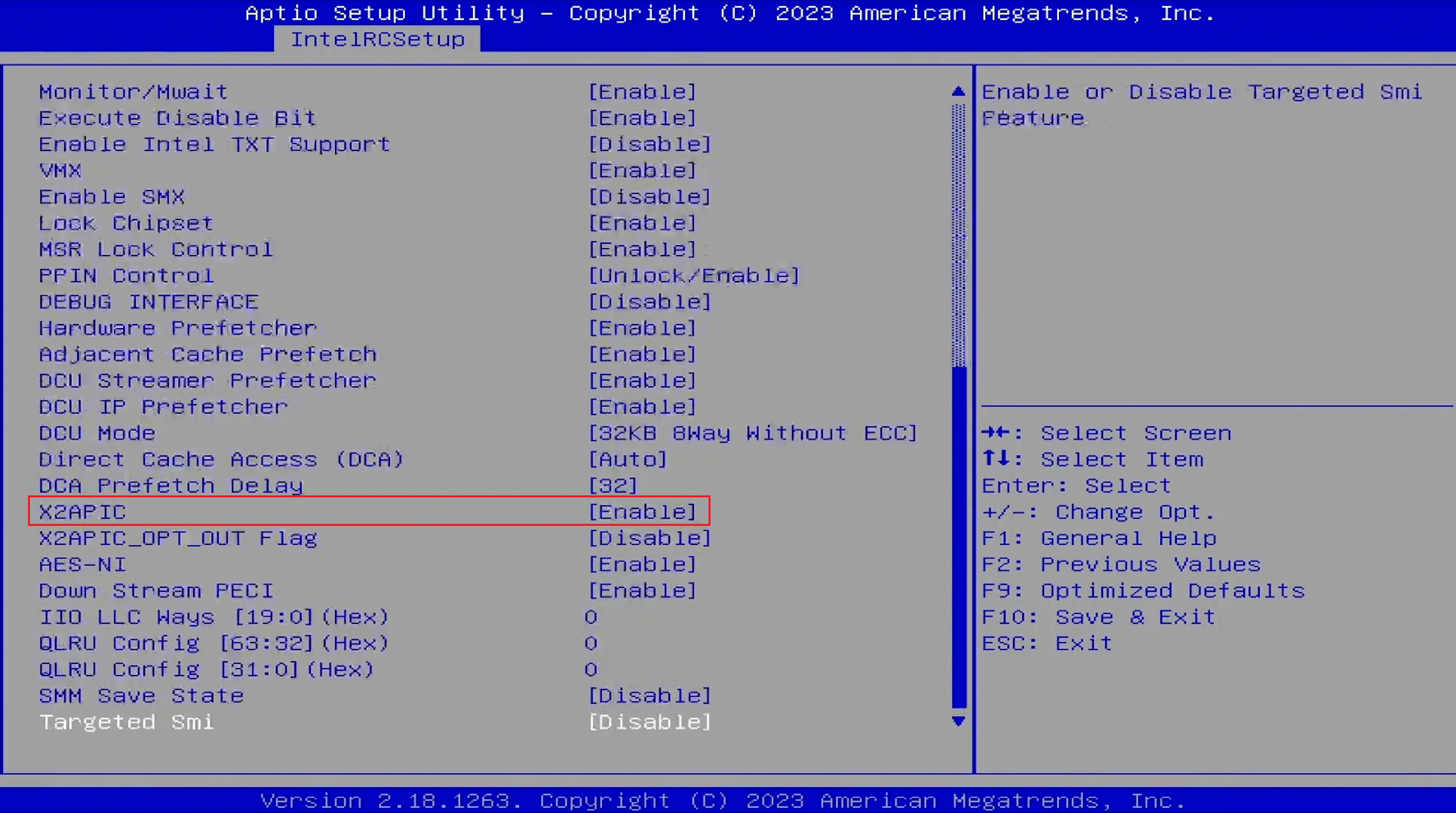The image size is (1456, 813).
Task: Open DCU Streamer Prefetcher value options
Action: (642, 381)
